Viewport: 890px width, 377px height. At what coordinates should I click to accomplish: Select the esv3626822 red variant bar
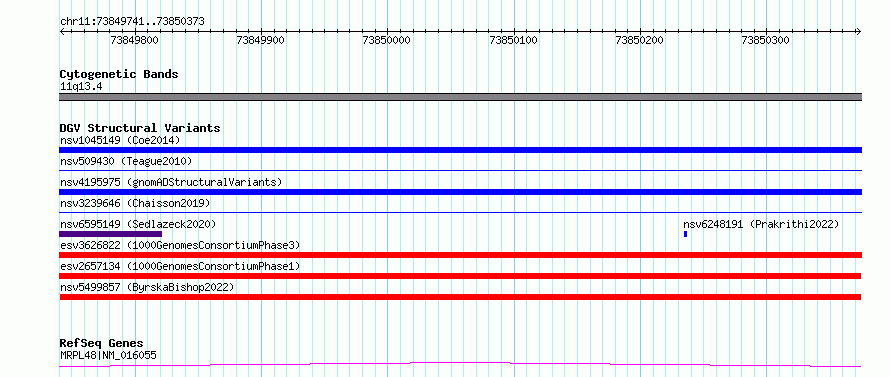coord(460,255)
